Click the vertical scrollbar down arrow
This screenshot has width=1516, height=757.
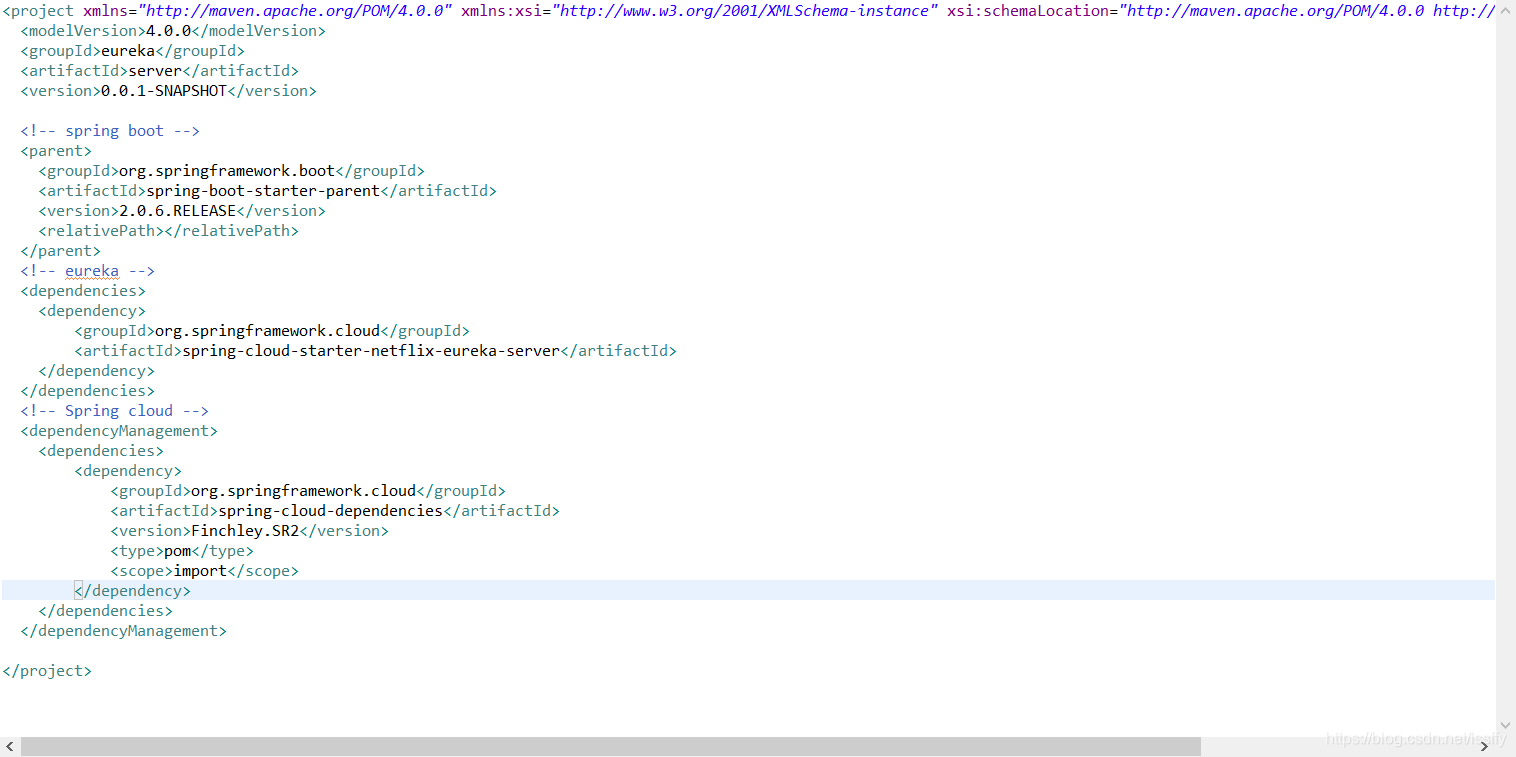click(x=1505, y=727)
